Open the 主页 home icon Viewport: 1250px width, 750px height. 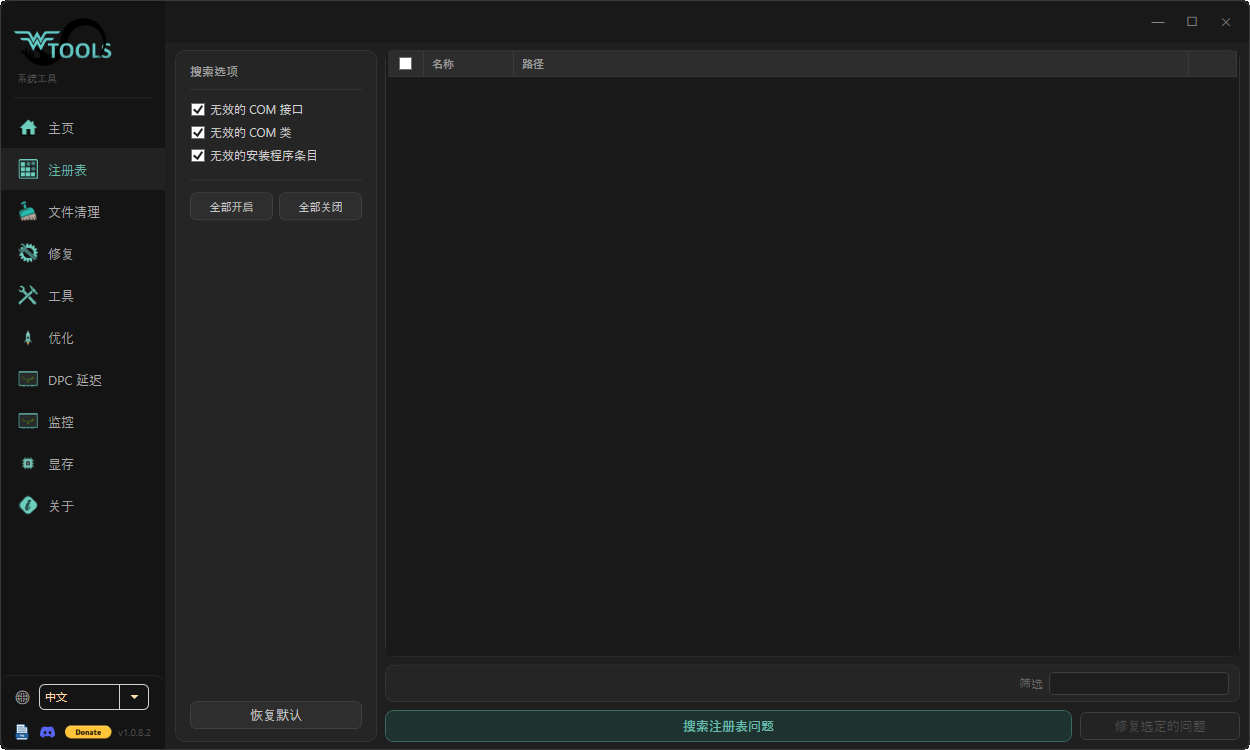pos(28,128)
